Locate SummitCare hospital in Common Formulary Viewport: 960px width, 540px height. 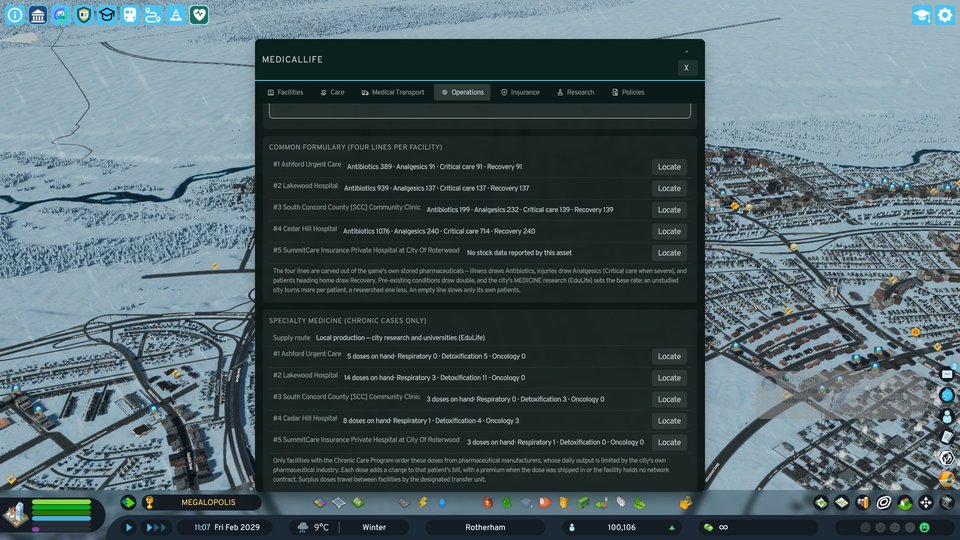tap(669, 252)
